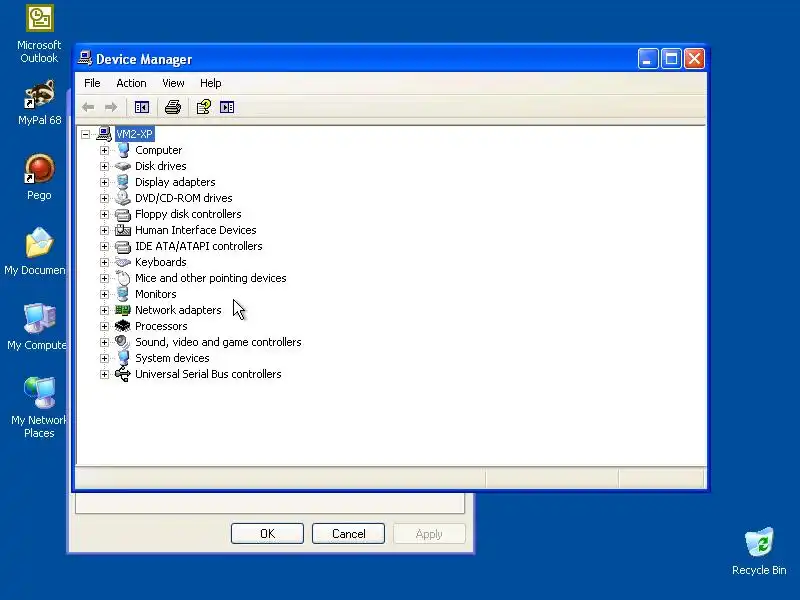Click Cancel in the dialog behind Device Manager
This screenshot has height=600, width=800.
coord(348,534)
